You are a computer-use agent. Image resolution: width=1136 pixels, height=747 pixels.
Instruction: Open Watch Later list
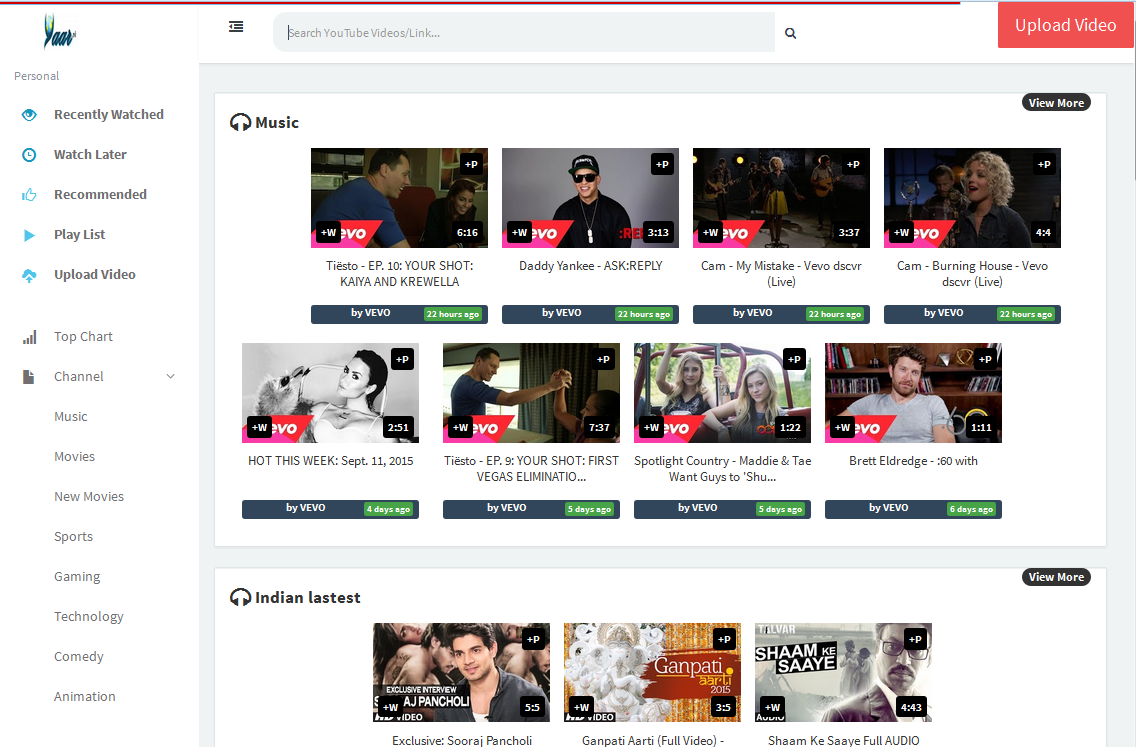point(90,154)
